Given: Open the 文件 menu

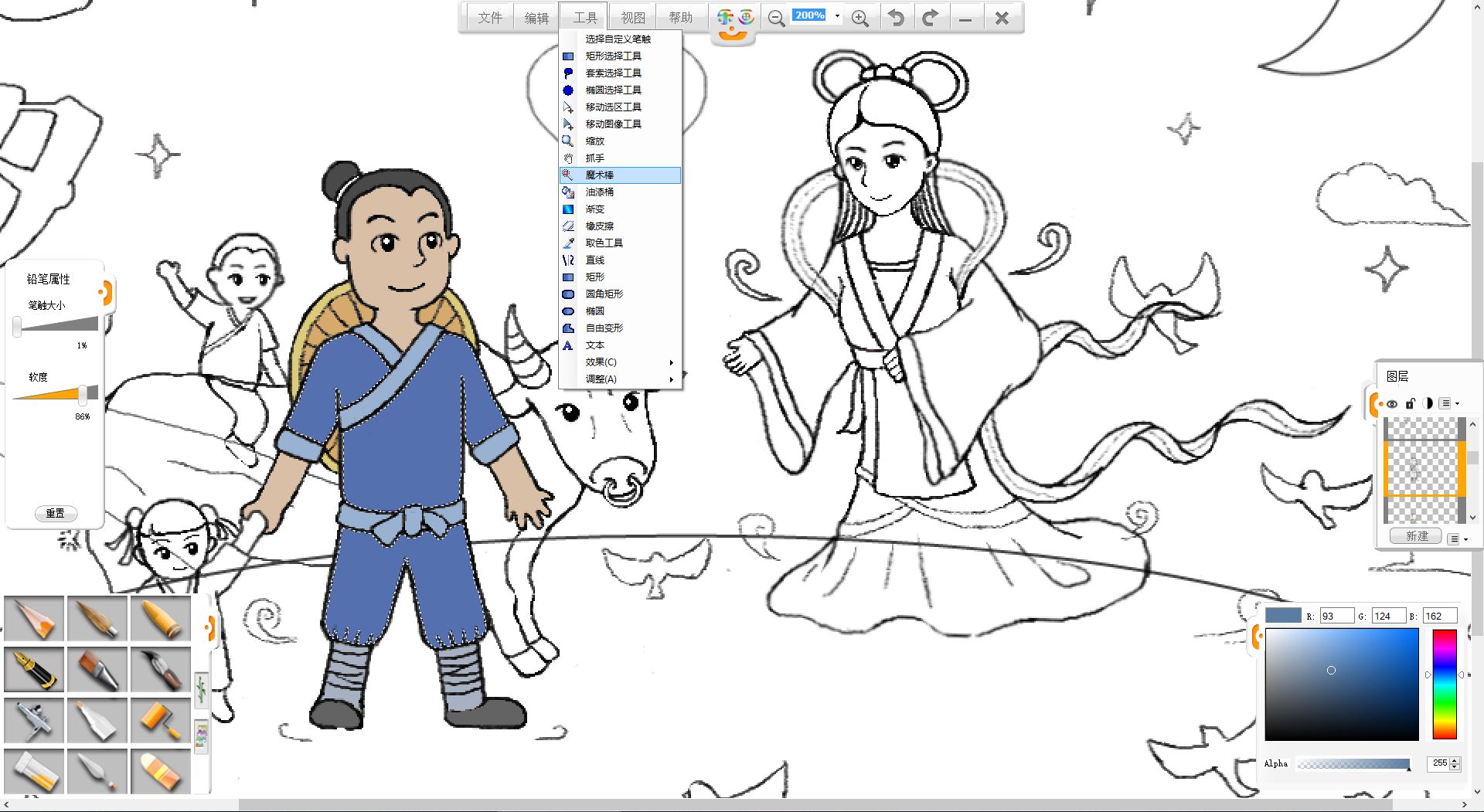Looking at the screenshot, I should click(489, 18).
